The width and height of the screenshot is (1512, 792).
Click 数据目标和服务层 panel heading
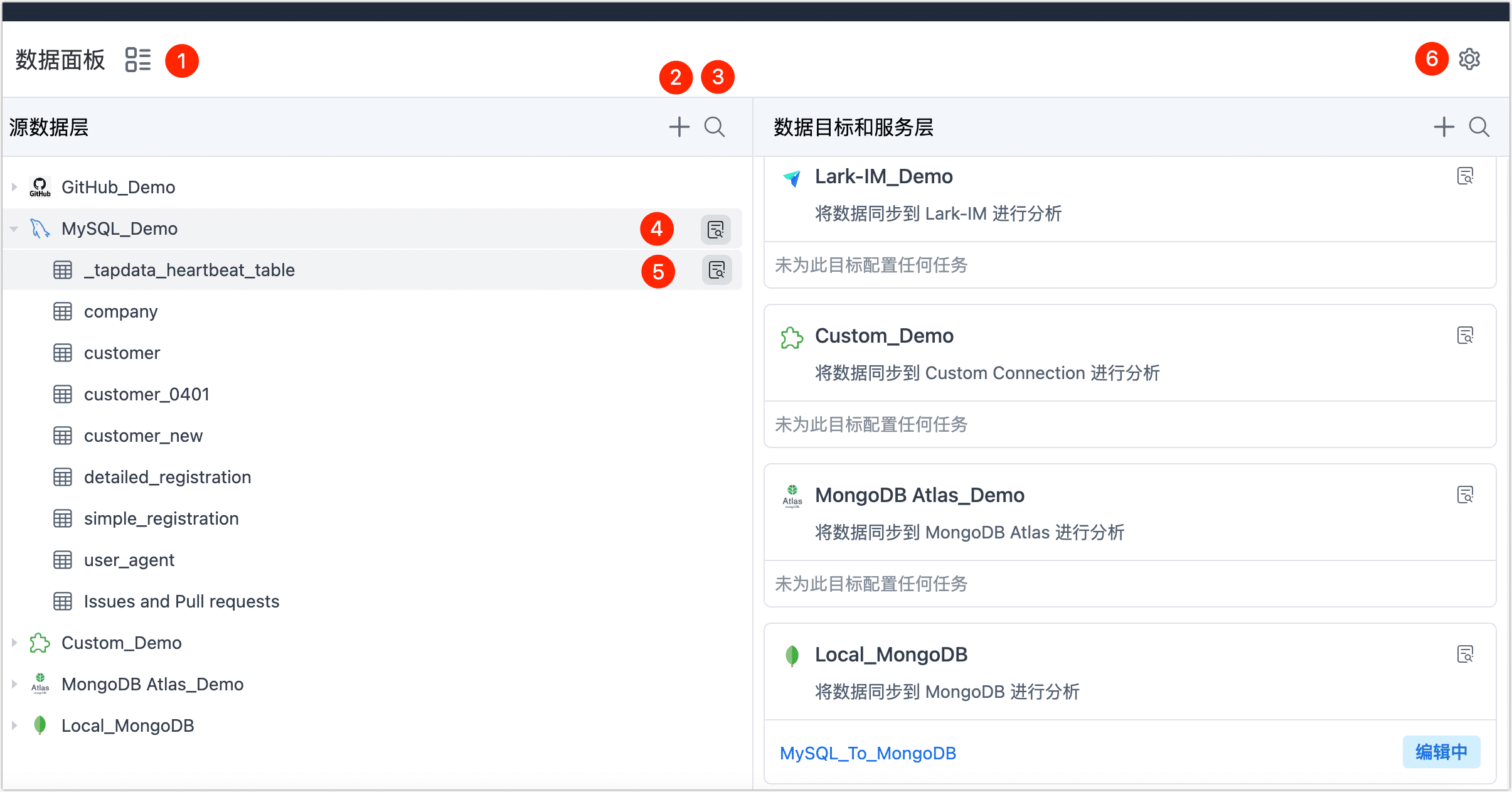(853, 127)
